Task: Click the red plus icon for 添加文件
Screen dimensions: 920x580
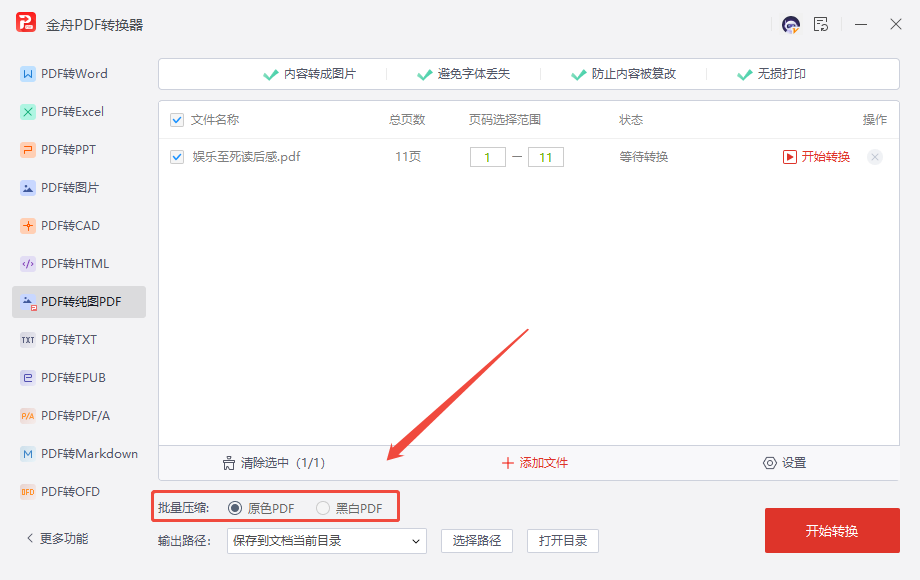Action: pyautogui.click(x=508, y=463)
